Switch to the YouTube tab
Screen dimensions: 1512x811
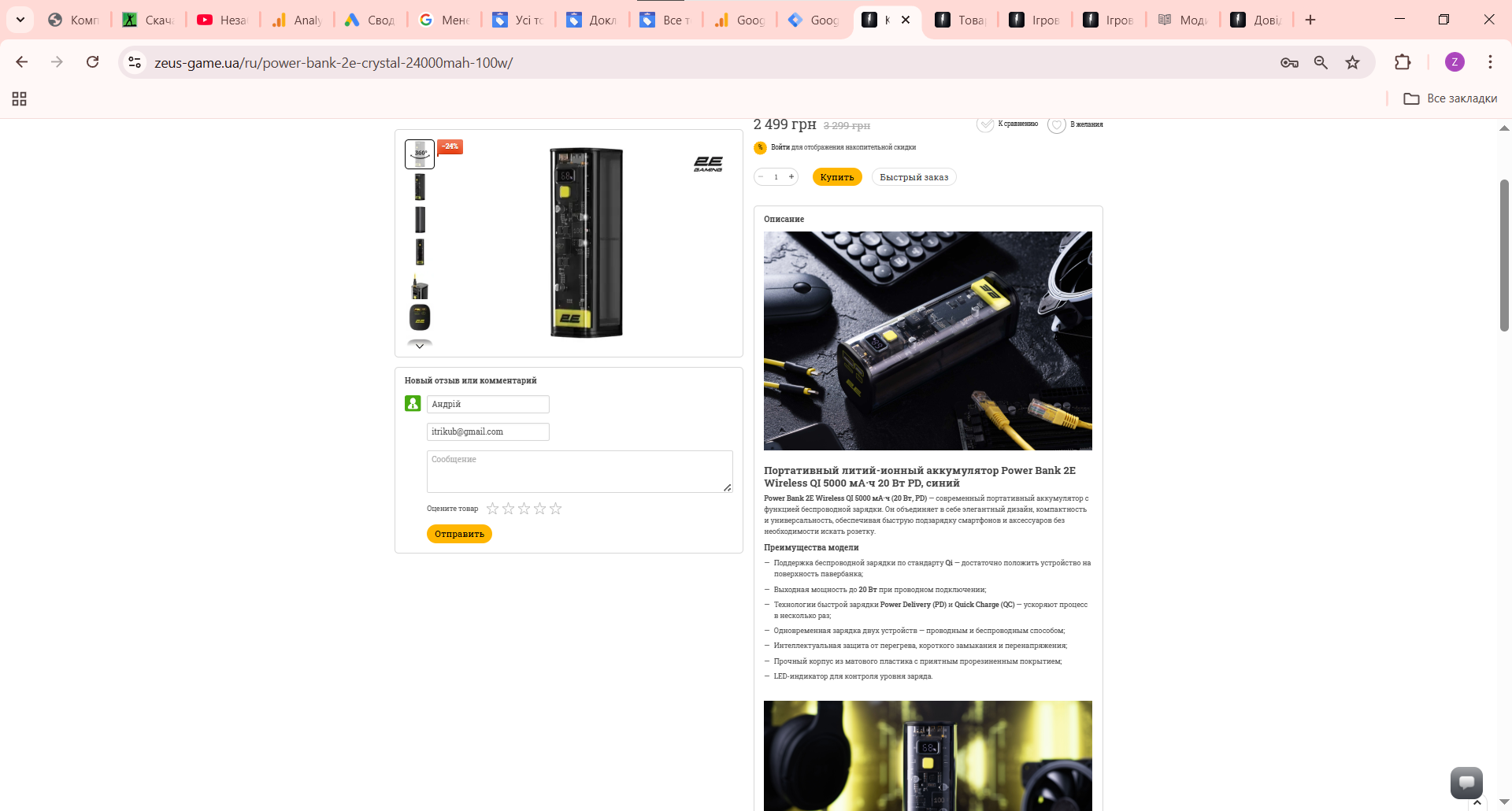tap(222, 20)
